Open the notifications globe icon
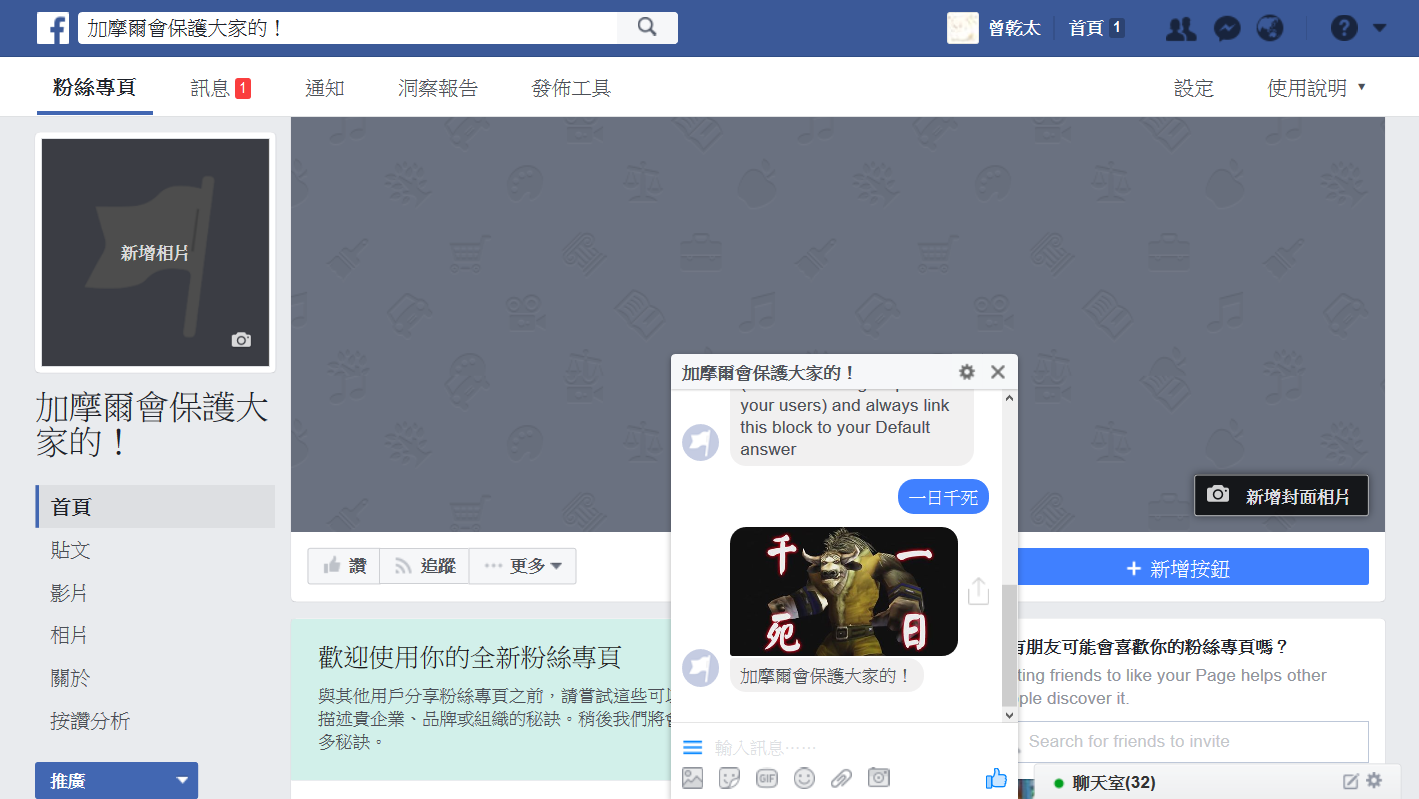 [1270, 28]
